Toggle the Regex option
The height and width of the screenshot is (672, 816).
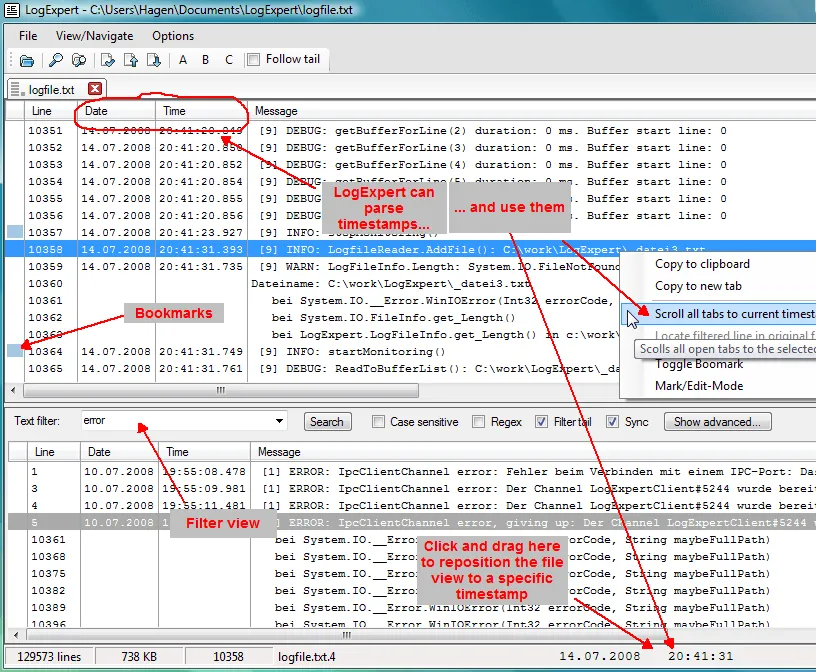pyautogui.click(x=480, y=421)
